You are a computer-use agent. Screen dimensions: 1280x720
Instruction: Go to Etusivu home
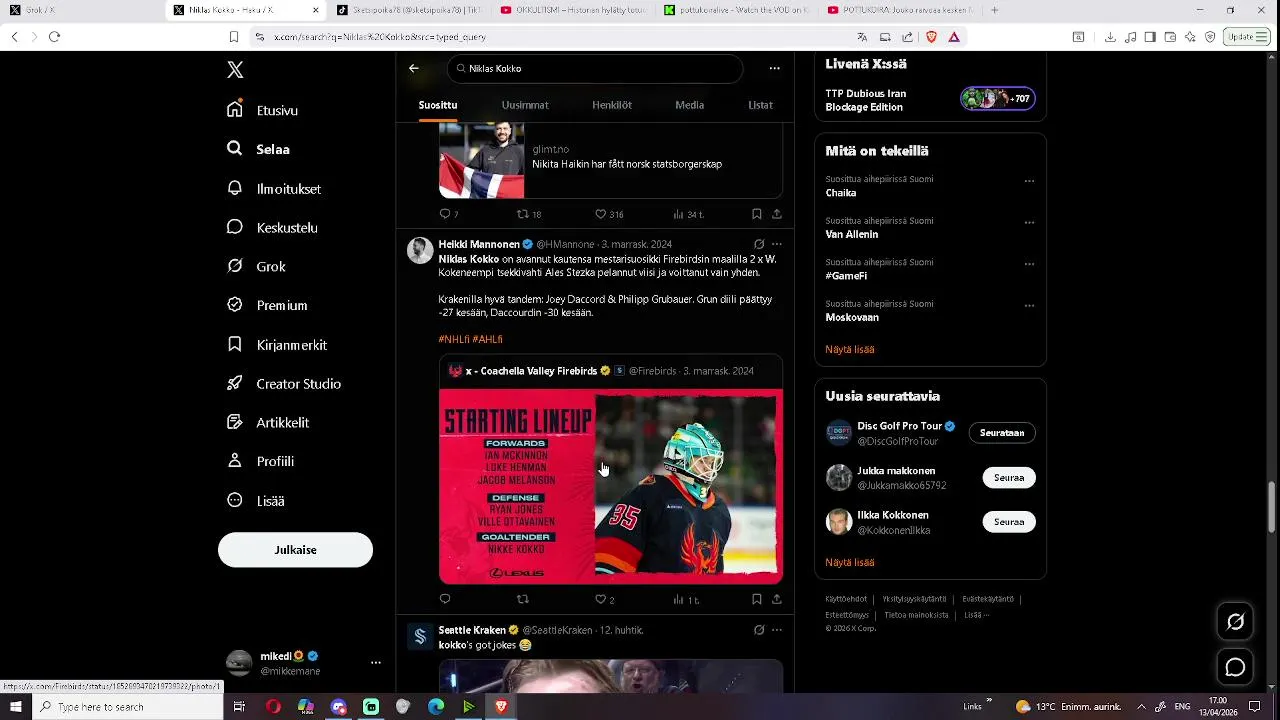tap(264, 110)
